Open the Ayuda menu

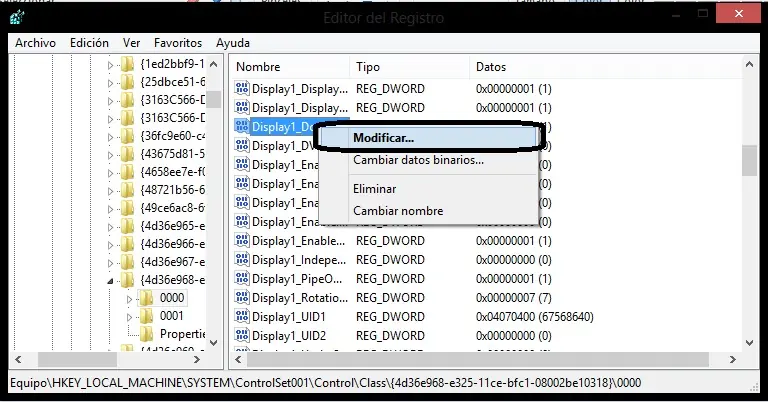coord(233,43)
